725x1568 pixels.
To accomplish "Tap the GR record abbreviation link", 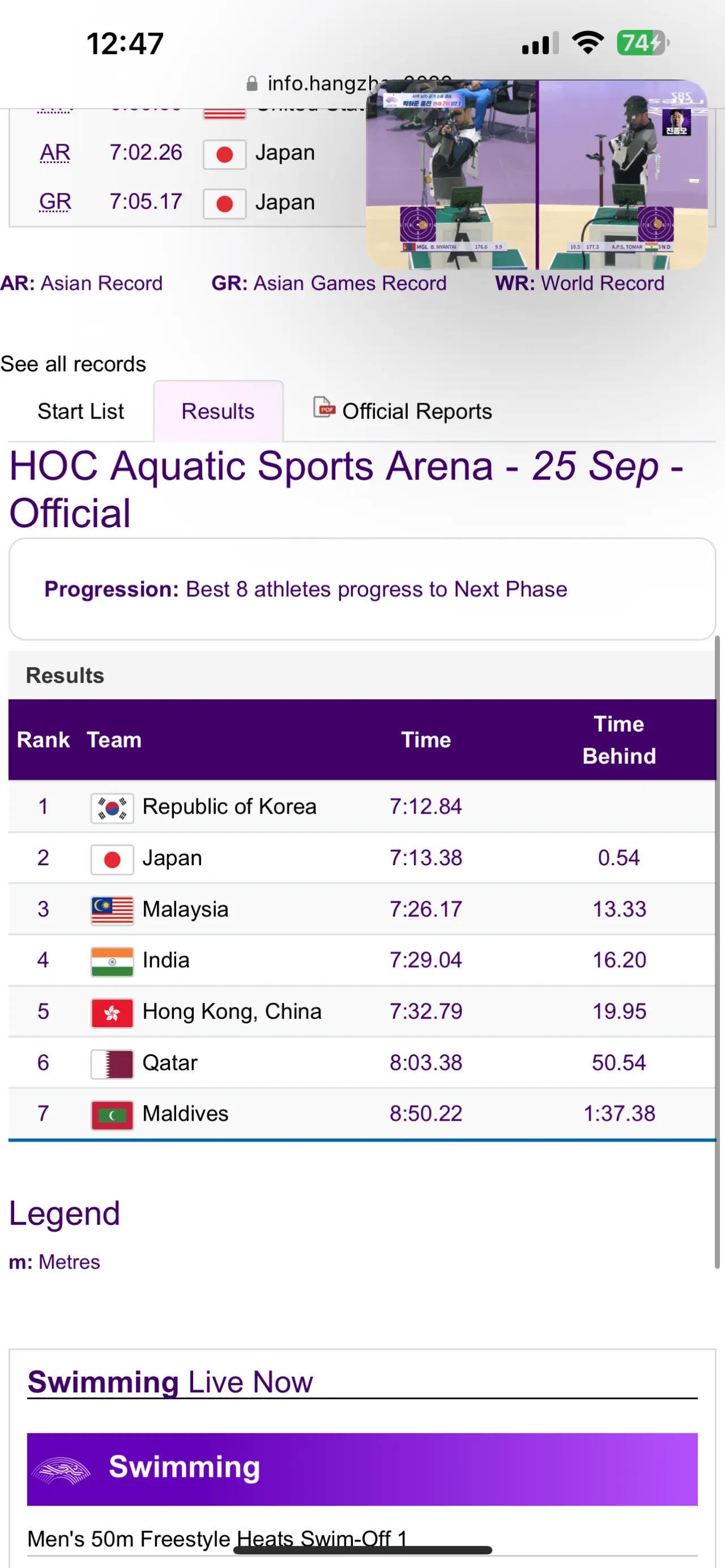I will pos(55,202).
